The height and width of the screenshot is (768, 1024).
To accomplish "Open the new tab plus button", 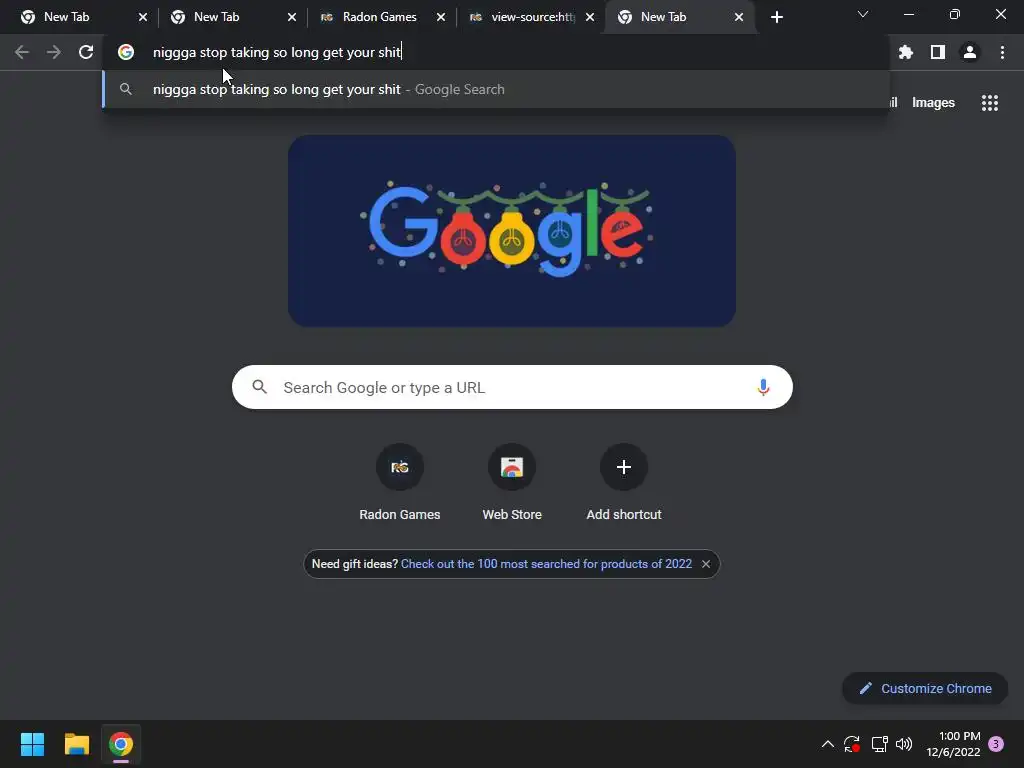I will coord(776,17).
